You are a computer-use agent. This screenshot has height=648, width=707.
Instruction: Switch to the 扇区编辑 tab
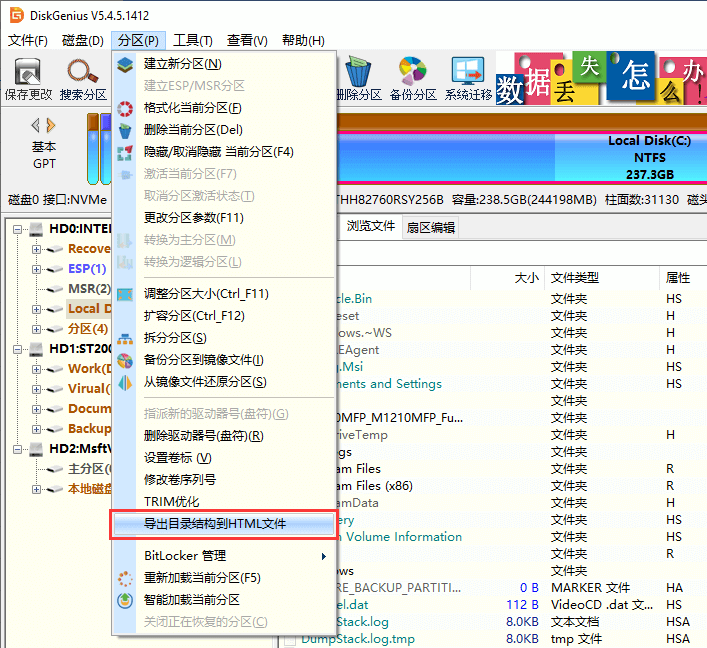coord(431,228)
